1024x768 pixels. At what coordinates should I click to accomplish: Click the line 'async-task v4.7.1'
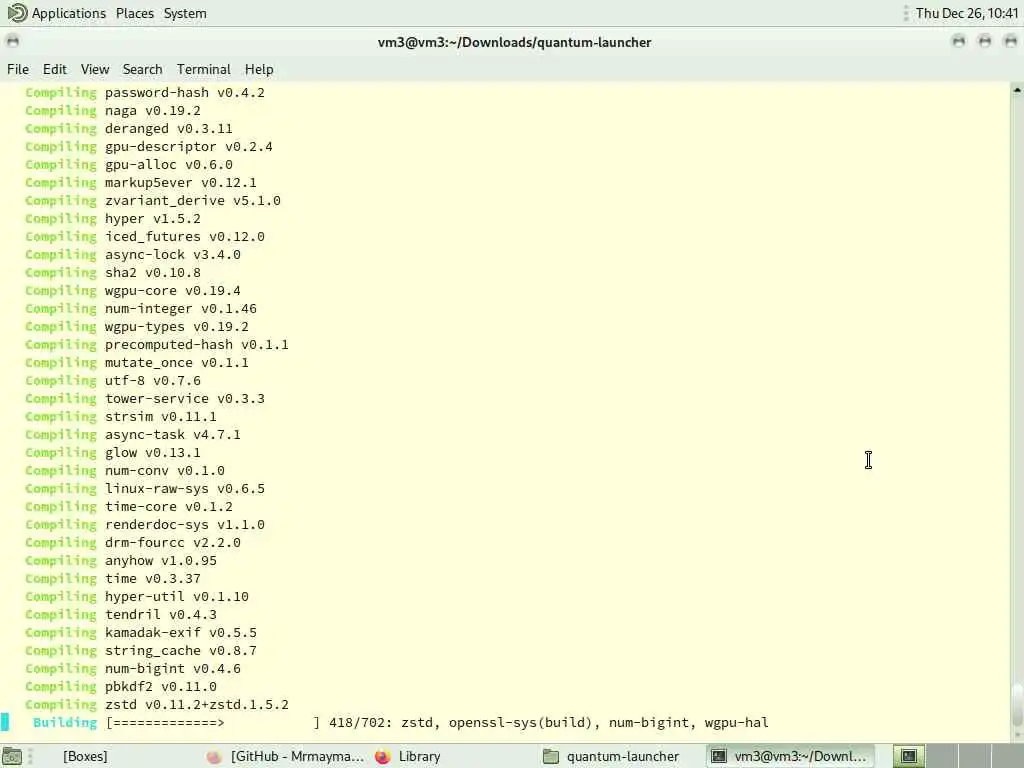click(x=172, y=434)
